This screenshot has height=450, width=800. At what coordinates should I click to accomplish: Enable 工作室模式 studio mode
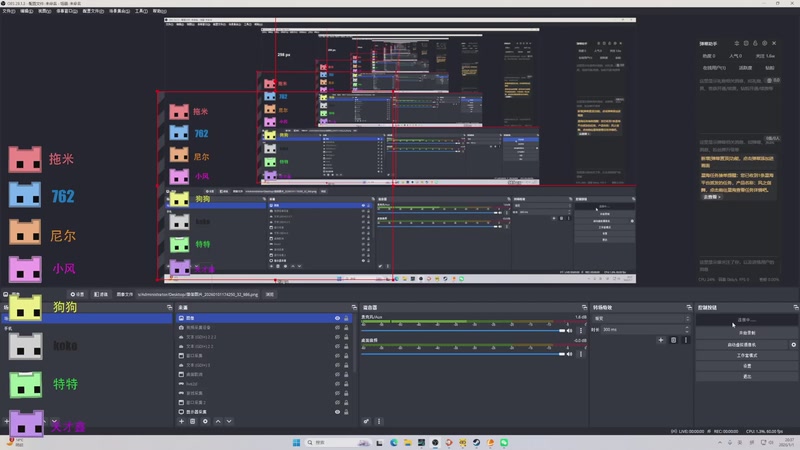click(747, 356)
